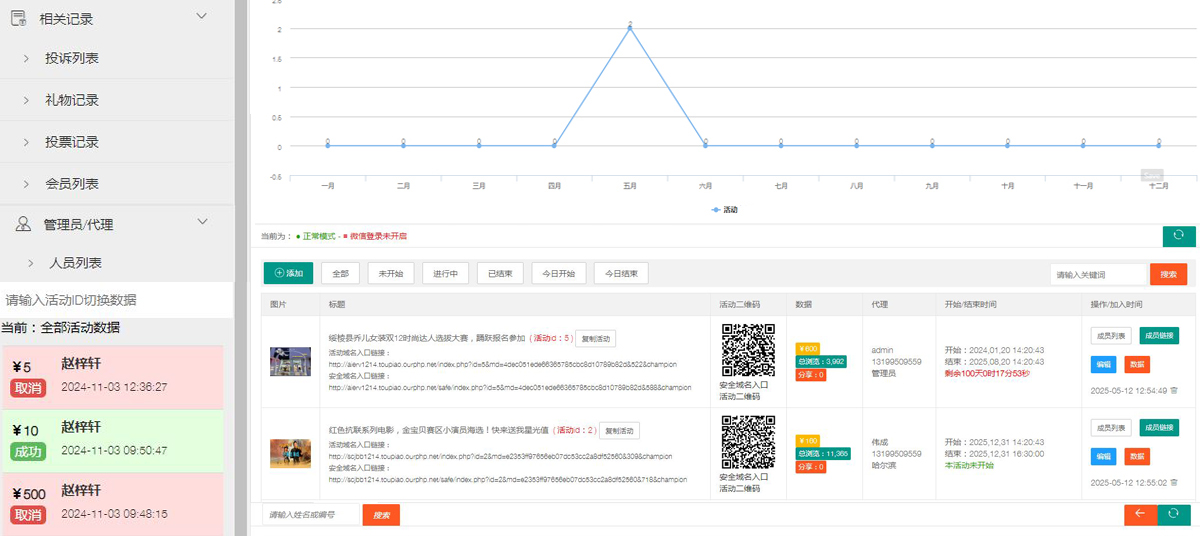Click the 管理员/代理 person icon
Screen dimensions: 1200x536
tap(22, 223)
